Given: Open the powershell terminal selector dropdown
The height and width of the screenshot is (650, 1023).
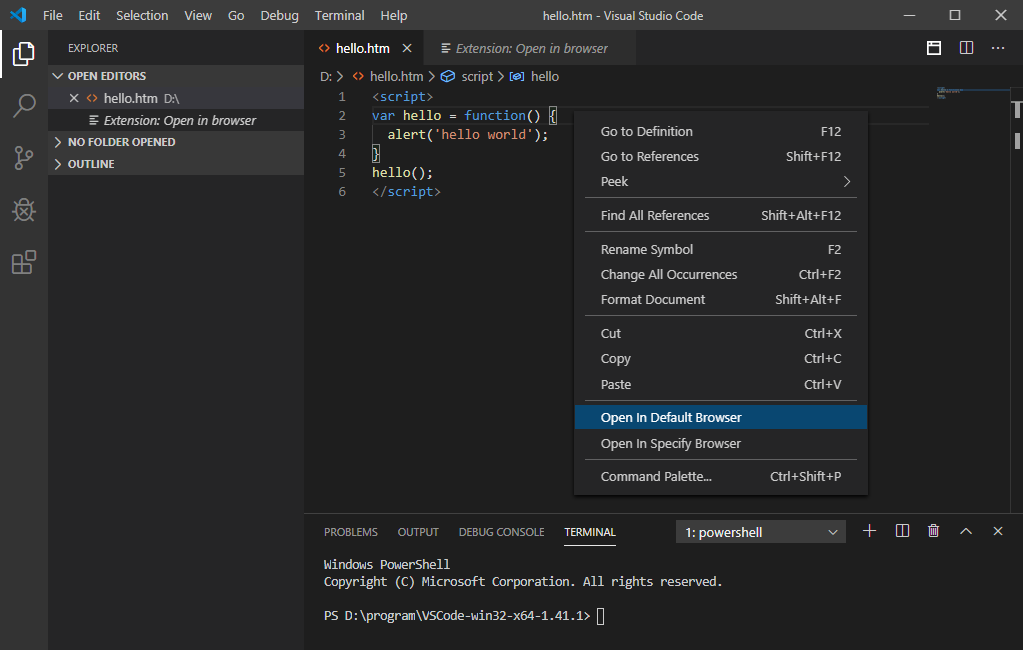Looking at the screenshot, I should [x=761, y=533].
